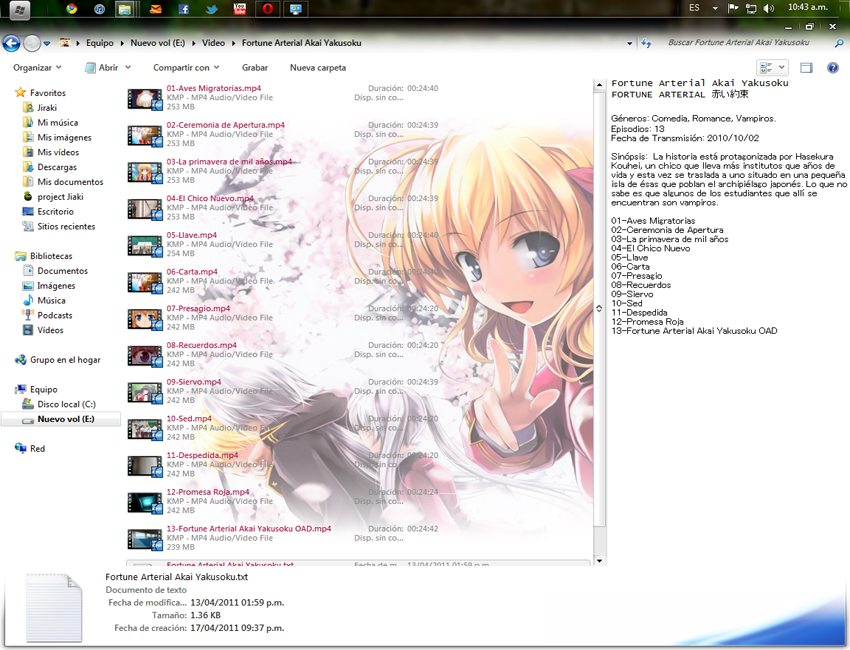Open the address bar history dropdown
This screenshot has height=650, width=850.
click(x=629, y=43)
